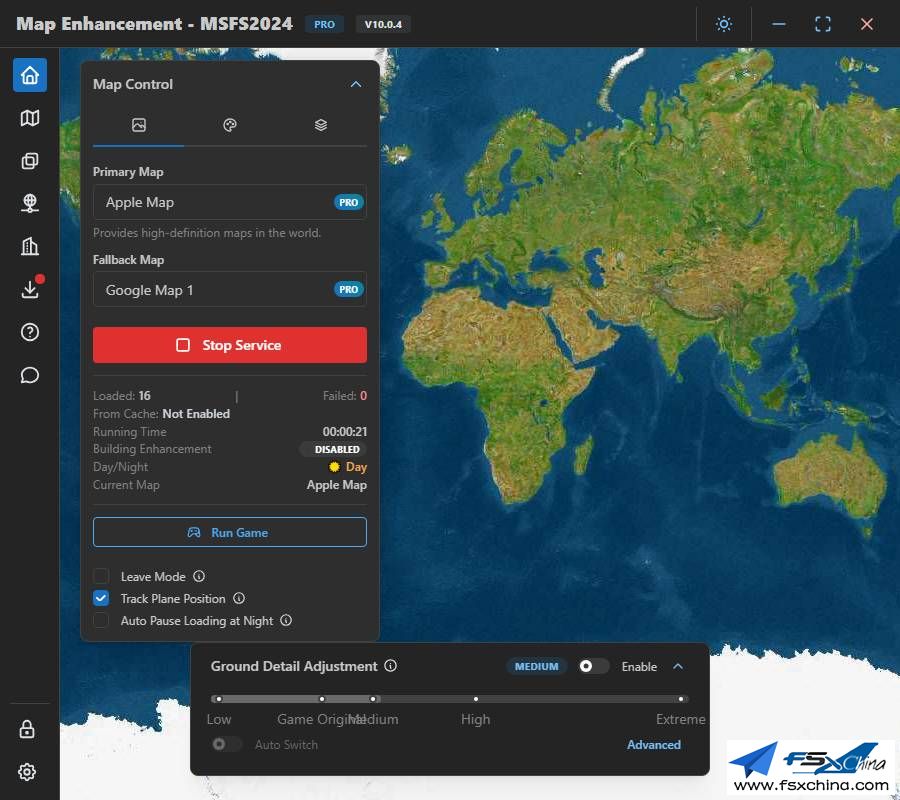
Task: Set ground detail slider to Low
Action: click(219, 699)
